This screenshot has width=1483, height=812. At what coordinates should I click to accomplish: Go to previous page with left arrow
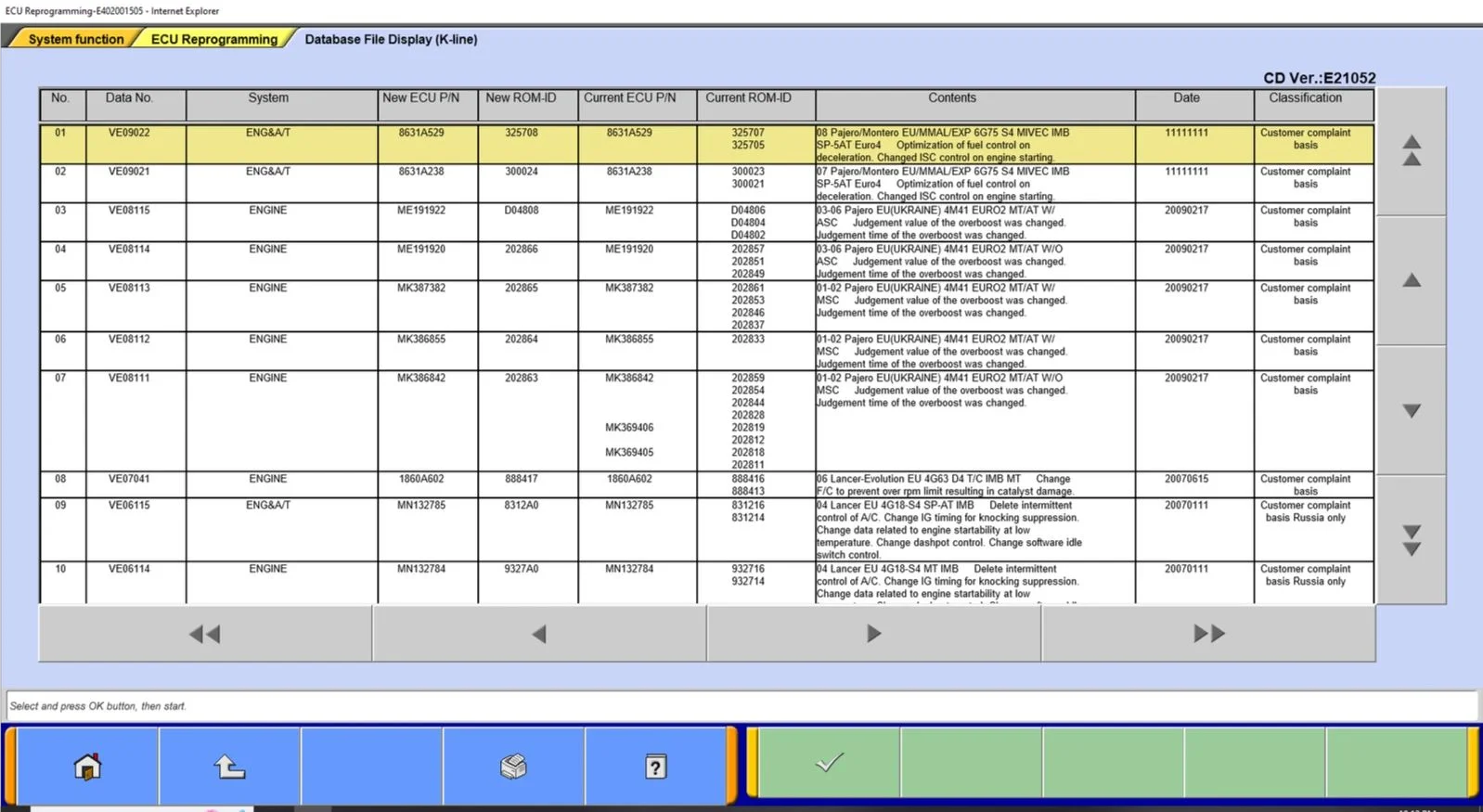[x=539, y=634]
